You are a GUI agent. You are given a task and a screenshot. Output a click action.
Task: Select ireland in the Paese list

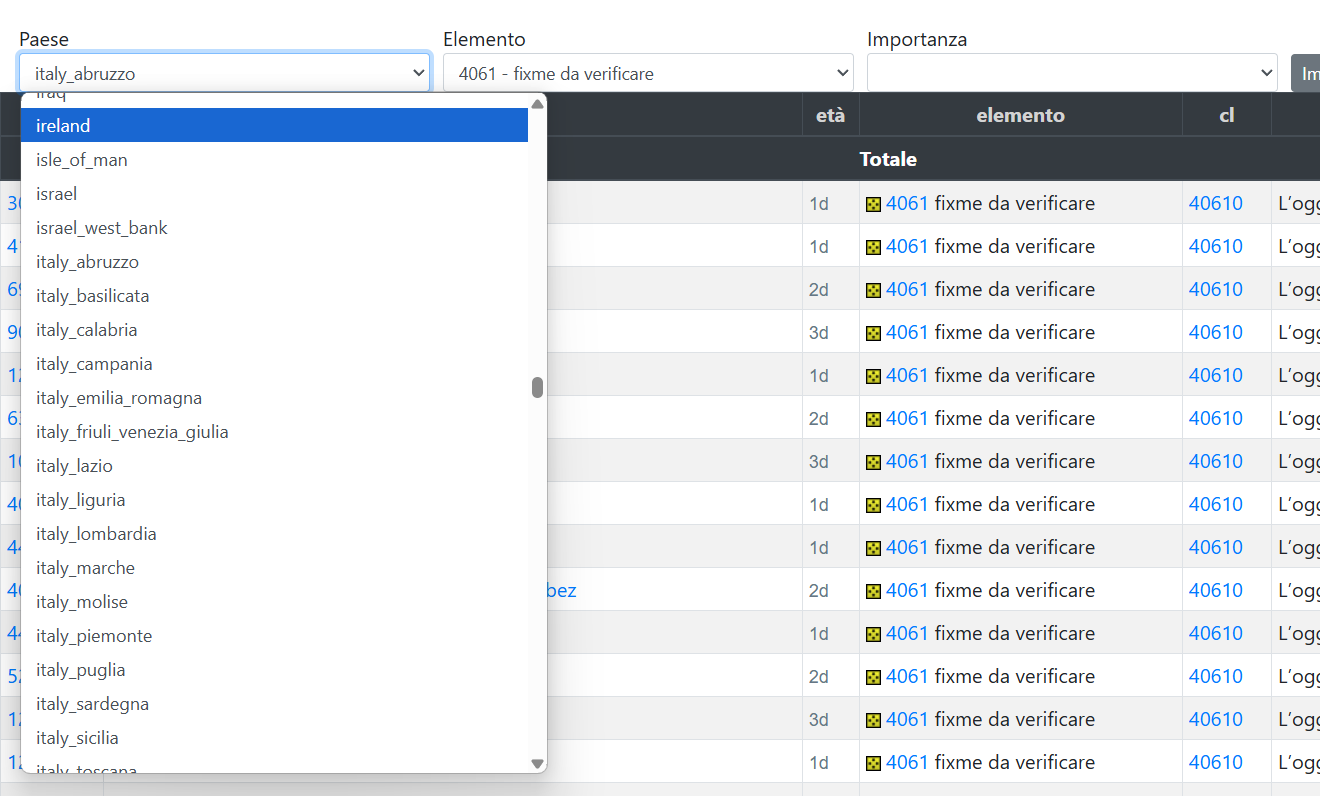pos(274,126)
